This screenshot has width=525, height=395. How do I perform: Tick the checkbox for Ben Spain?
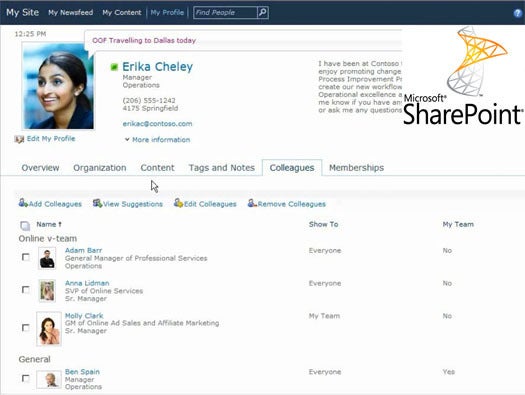coord(25,378)
